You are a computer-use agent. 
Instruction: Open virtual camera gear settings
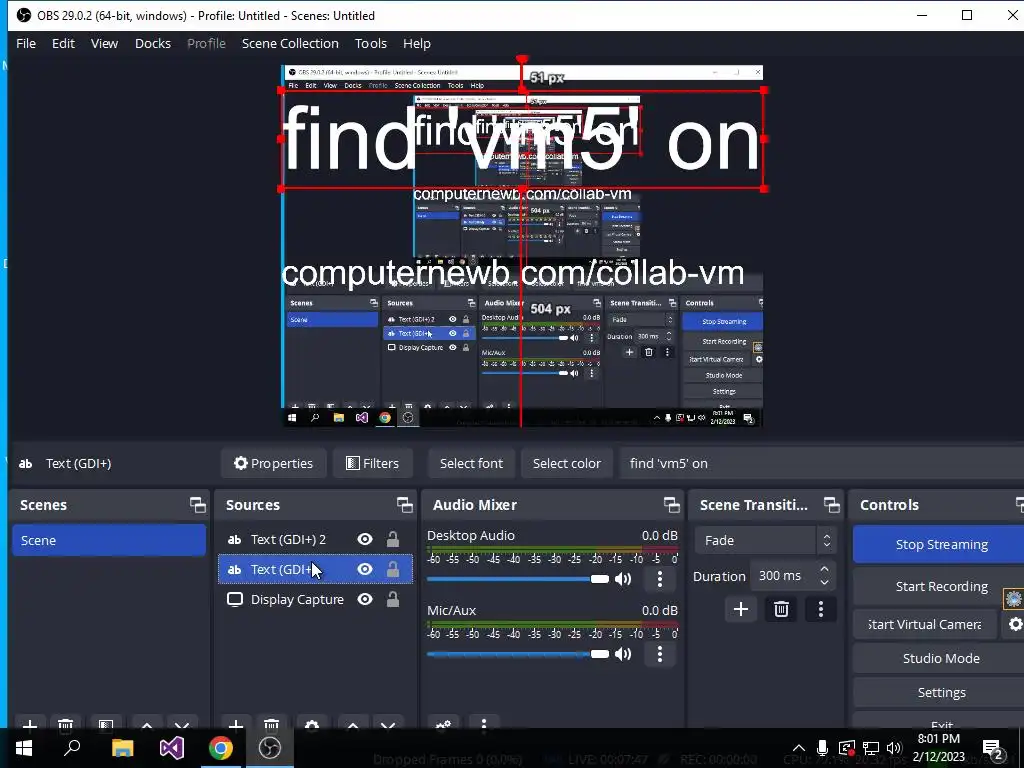pyautogui.click(x=1014, y=624)
